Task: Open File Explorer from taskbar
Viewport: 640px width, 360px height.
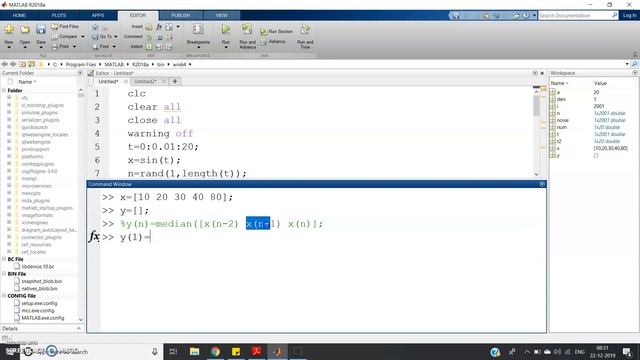Action: click(195, 351)
